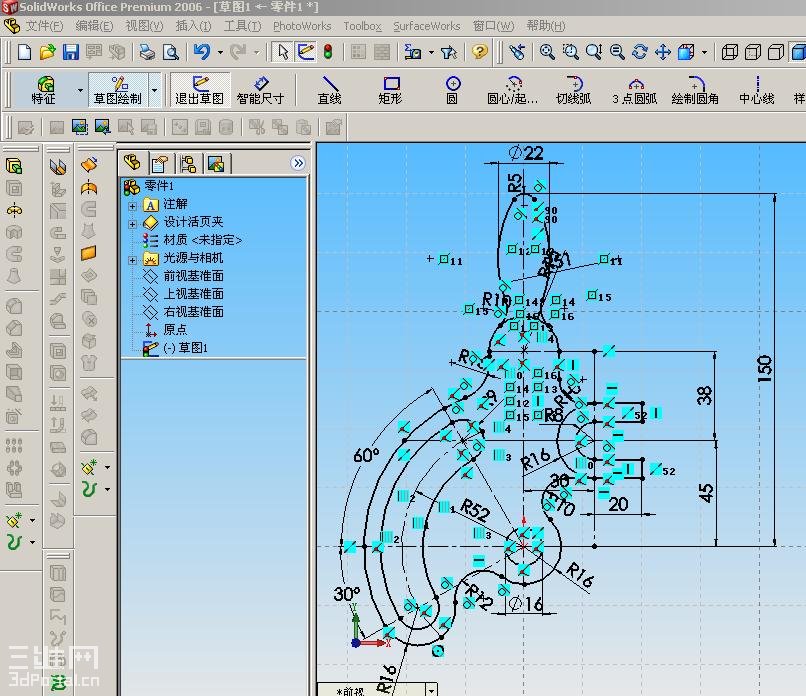Toggle the Select arrow cursor tool
This screenshot has width=806, height=696.
tap(282, 52)
